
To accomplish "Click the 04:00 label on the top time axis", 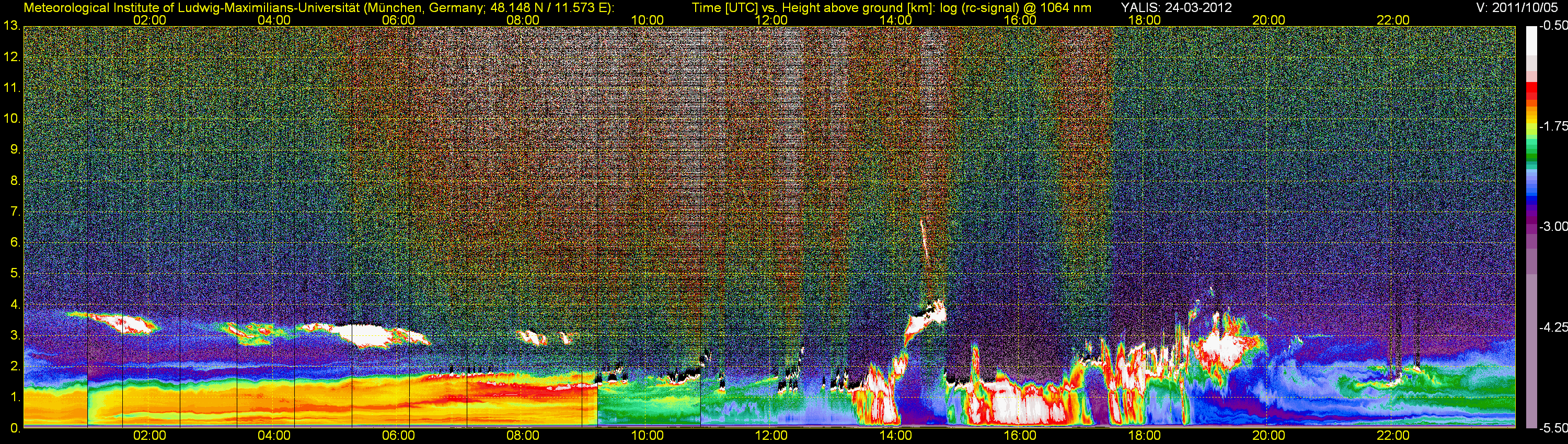I will pos(274,20).
